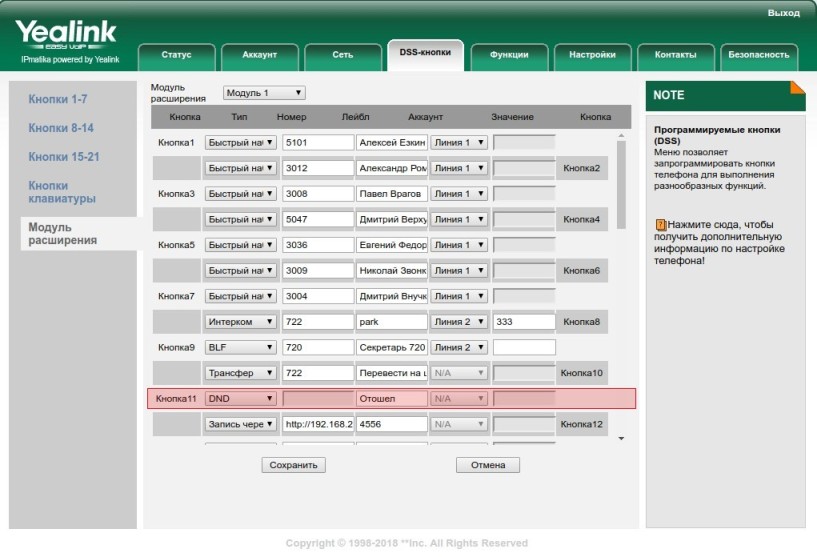
Task: Open the Безопасность tab
Action: coord(759,55)
